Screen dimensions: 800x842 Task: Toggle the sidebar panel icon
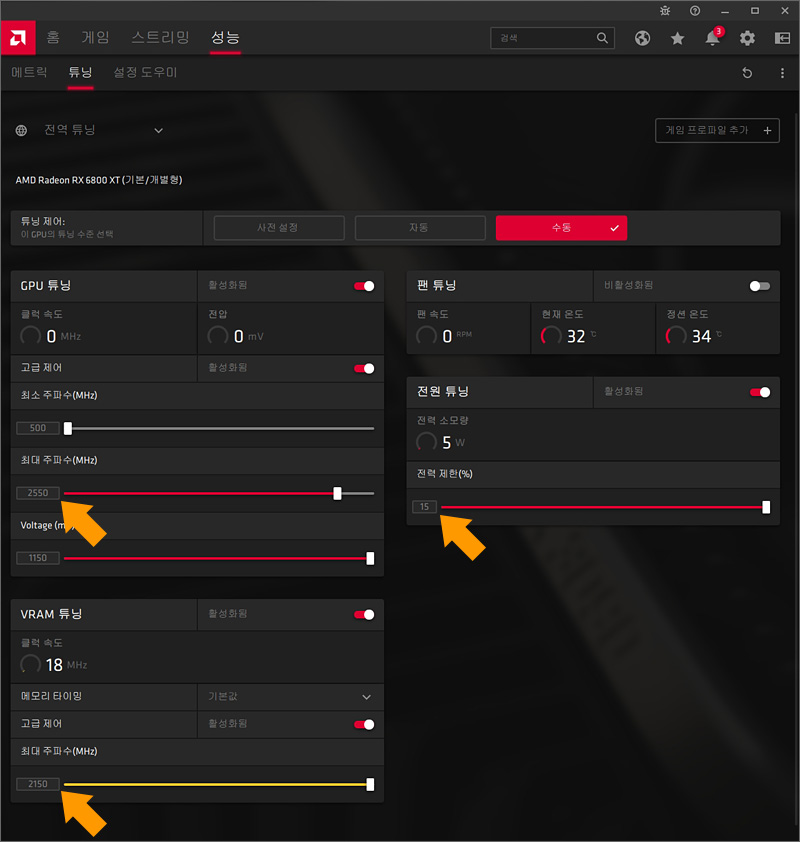pos(782,38)
